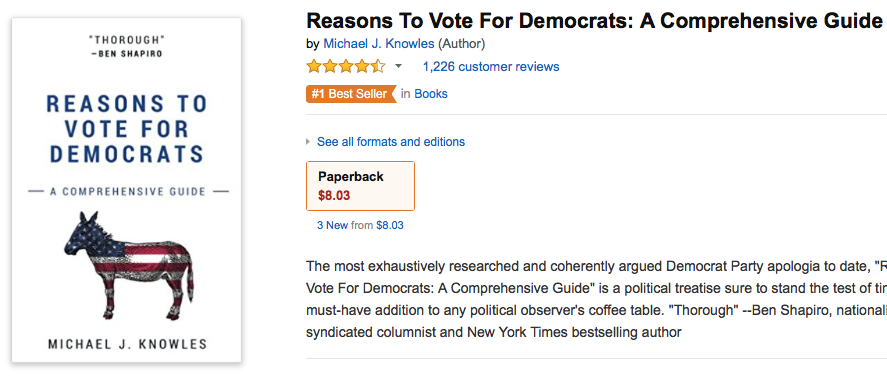Open the 3 New offers link
The width and height of the screenshot is (887, 376).
click(x=333, y=225)
